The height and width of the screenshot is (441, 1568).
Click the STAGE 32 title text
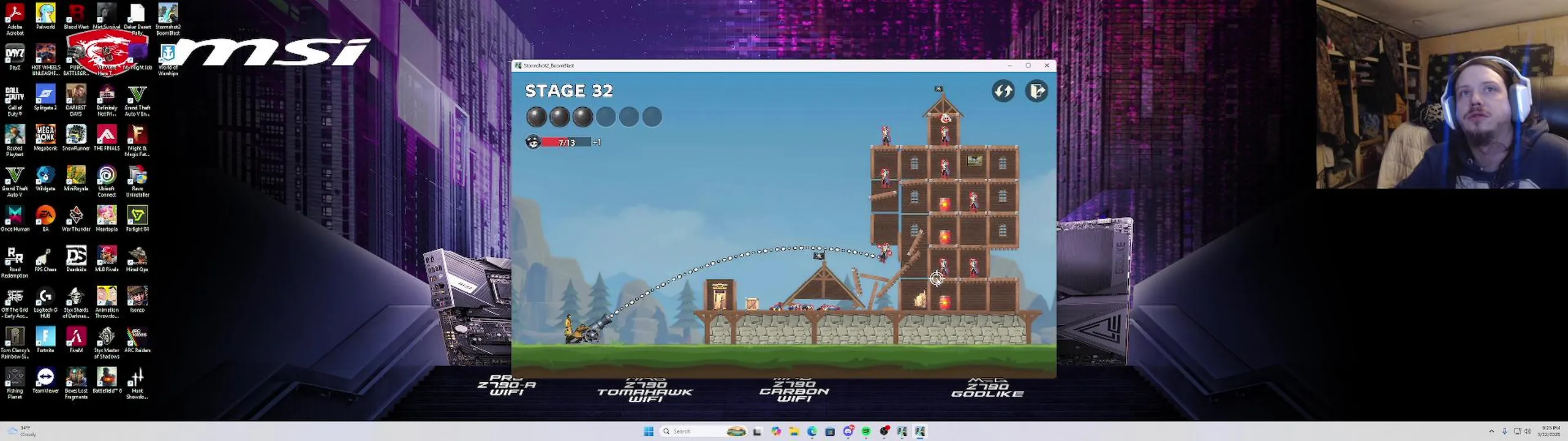tap(569, 91)
